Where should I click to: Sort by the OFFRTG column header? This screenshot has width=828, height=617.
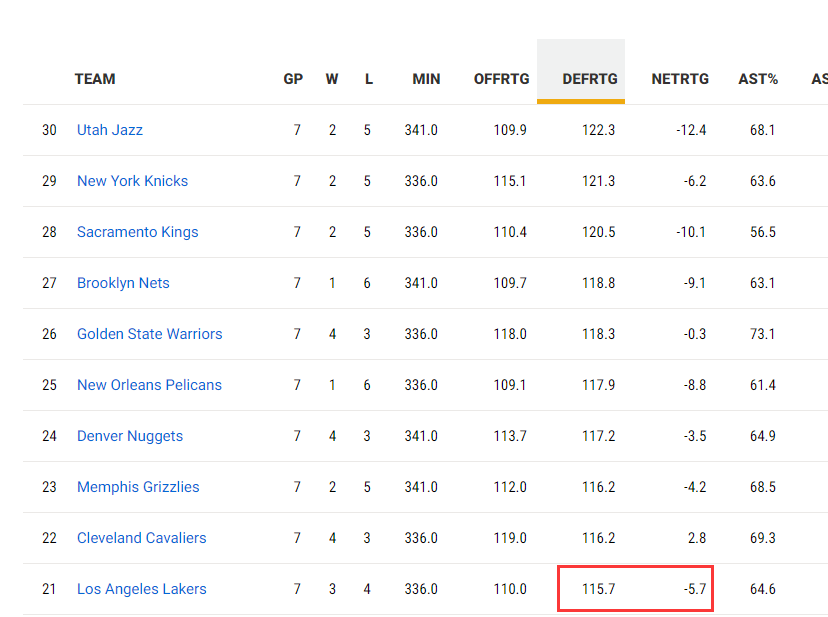500,79
